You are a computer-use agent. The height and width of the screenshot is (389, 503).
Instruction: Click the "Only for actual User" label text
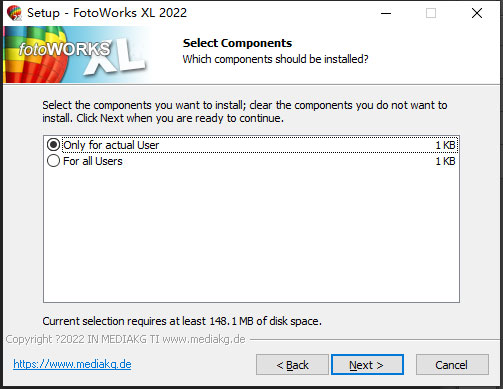111,145
